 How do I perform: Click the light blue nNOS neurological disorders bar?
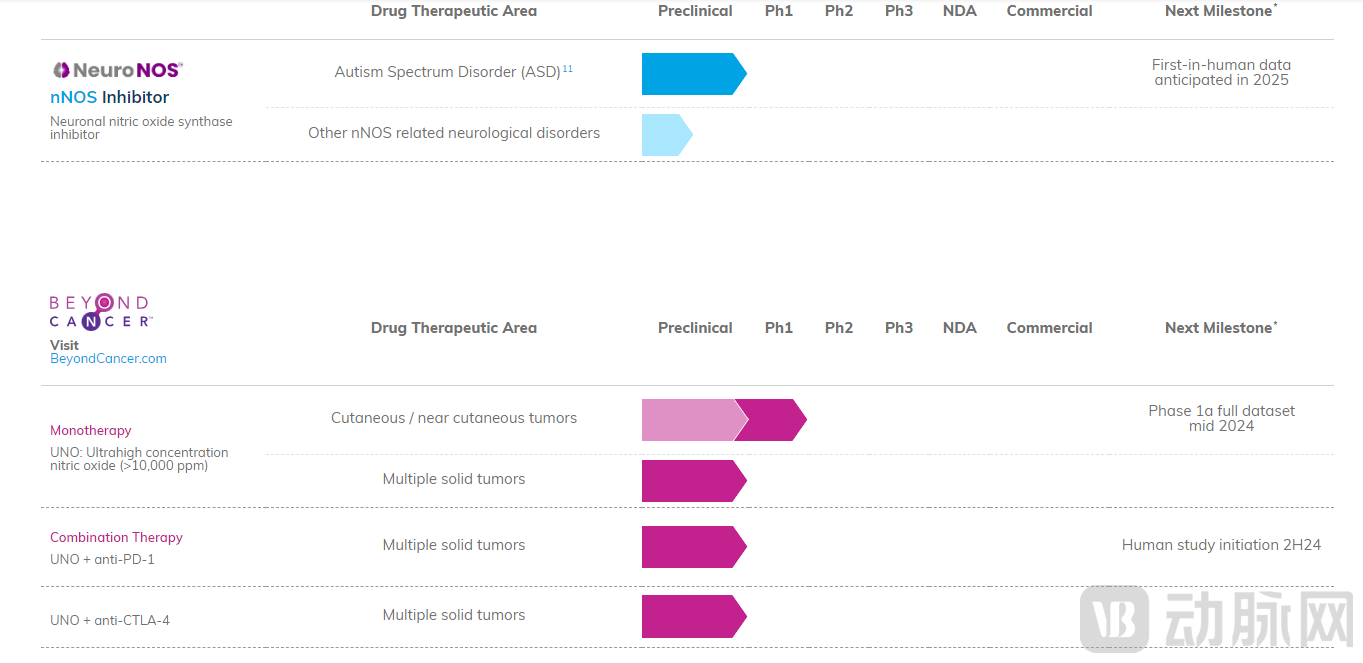pos(664,135)
